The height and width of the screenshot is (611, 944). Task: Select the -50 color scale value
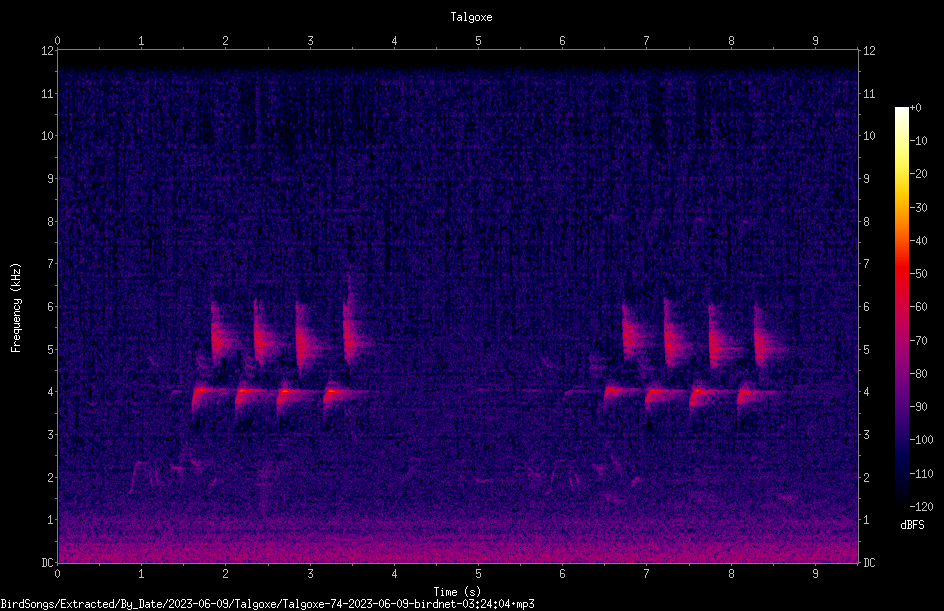click(x=919, y=274)
